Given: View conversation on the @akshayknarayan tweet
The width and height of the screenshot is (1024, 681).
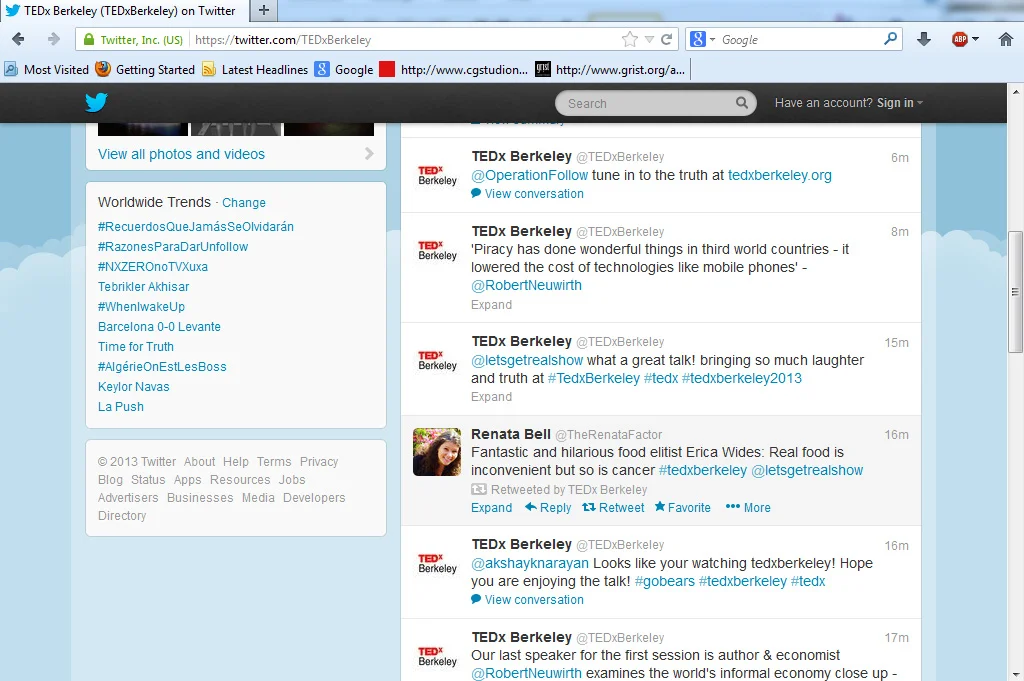Looking at the screenshot, I should [528, 600].
